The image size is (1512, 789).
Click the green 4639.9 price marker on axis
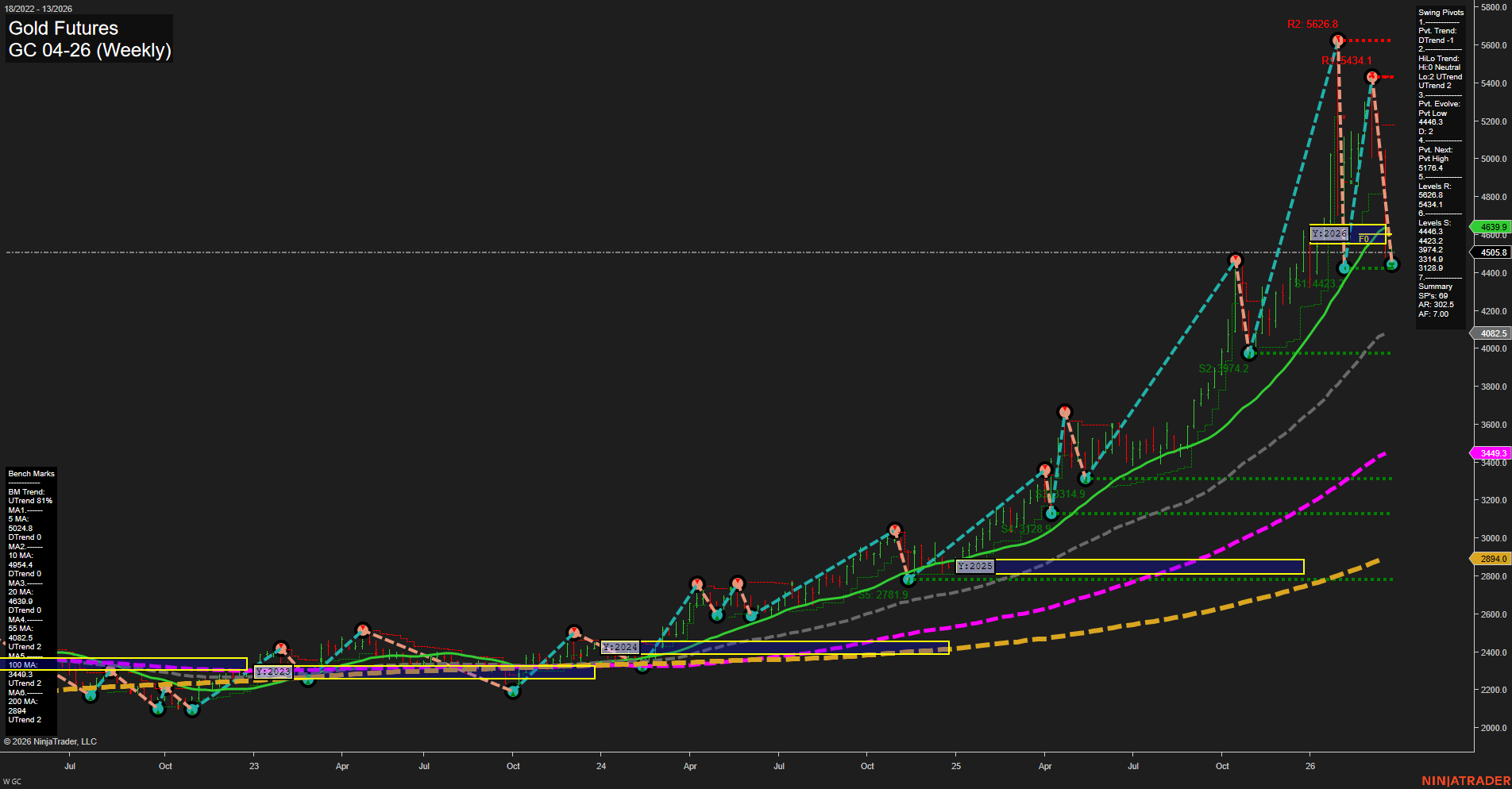(x=1491, y=227)
